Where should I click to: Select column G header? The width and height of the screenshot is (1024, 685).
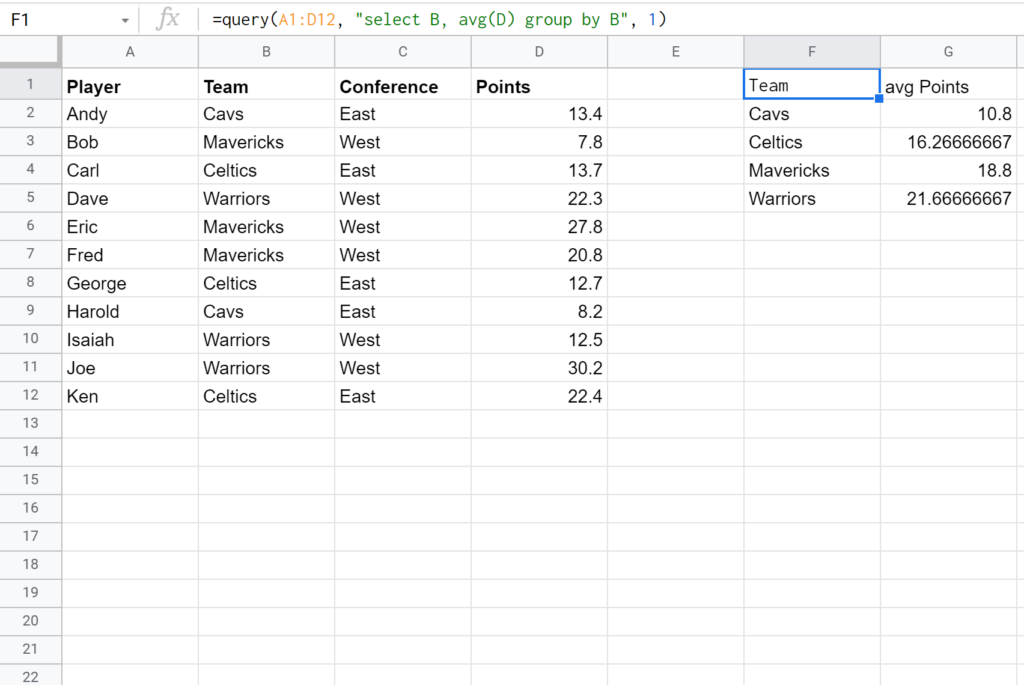tap(948, 51)
